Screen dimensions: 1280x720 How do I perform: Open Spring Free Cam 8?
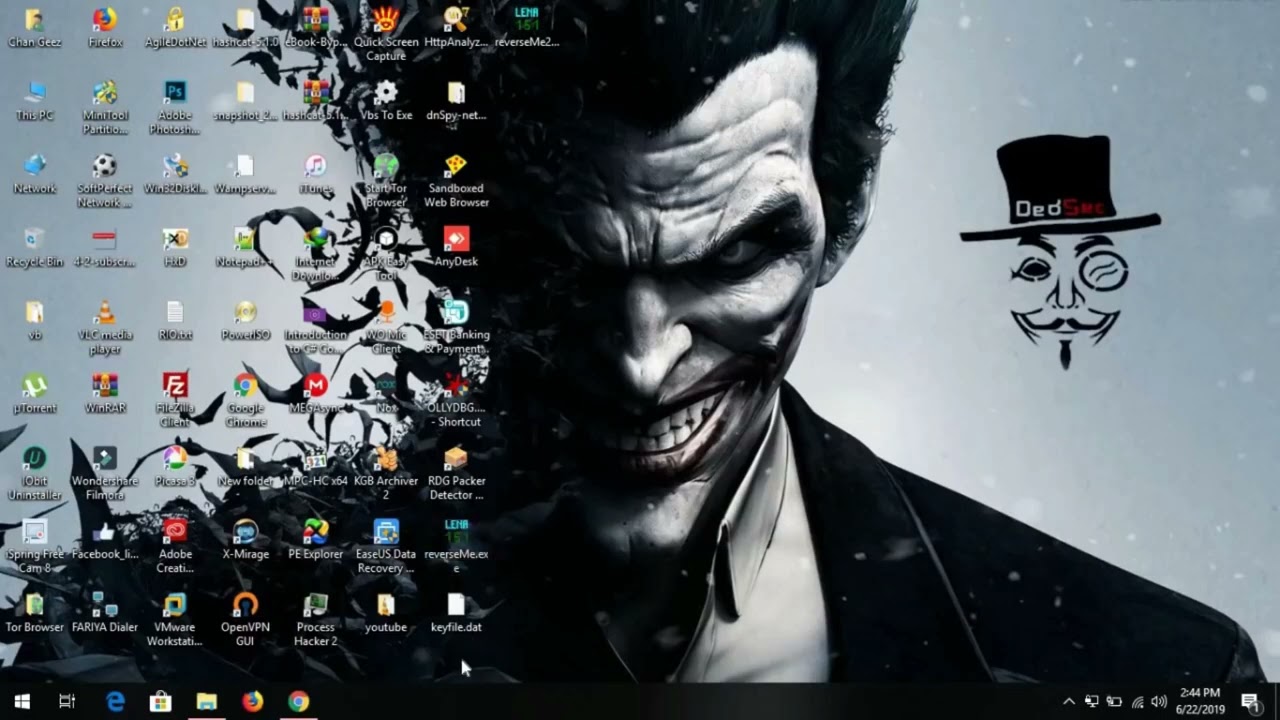point(35,546)
